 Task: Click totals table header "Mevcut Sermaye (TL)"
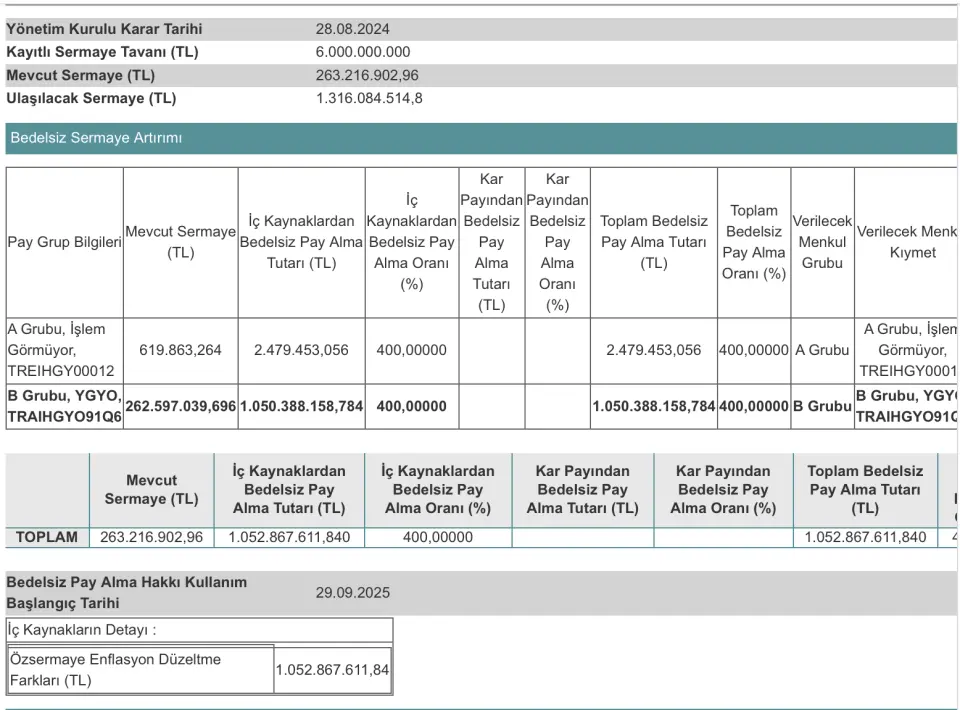(151, 490)
